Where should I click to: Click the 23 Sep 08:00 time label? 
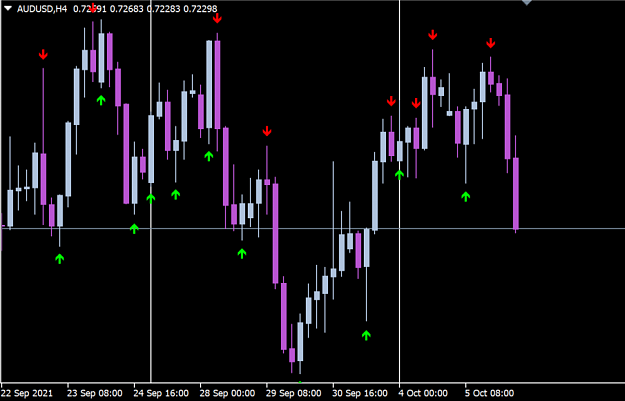pyautogui.click(x=95, y=393)
